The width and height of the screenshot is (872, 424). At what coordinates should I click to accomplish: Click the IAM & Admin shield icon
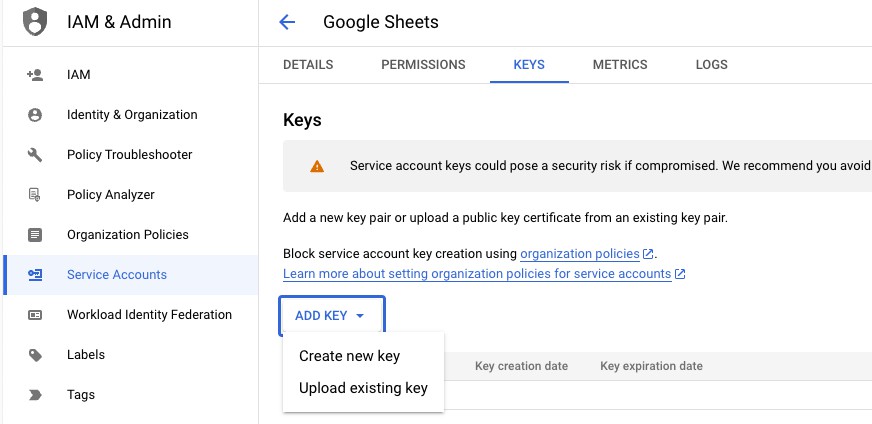click(x=35, y=21)
